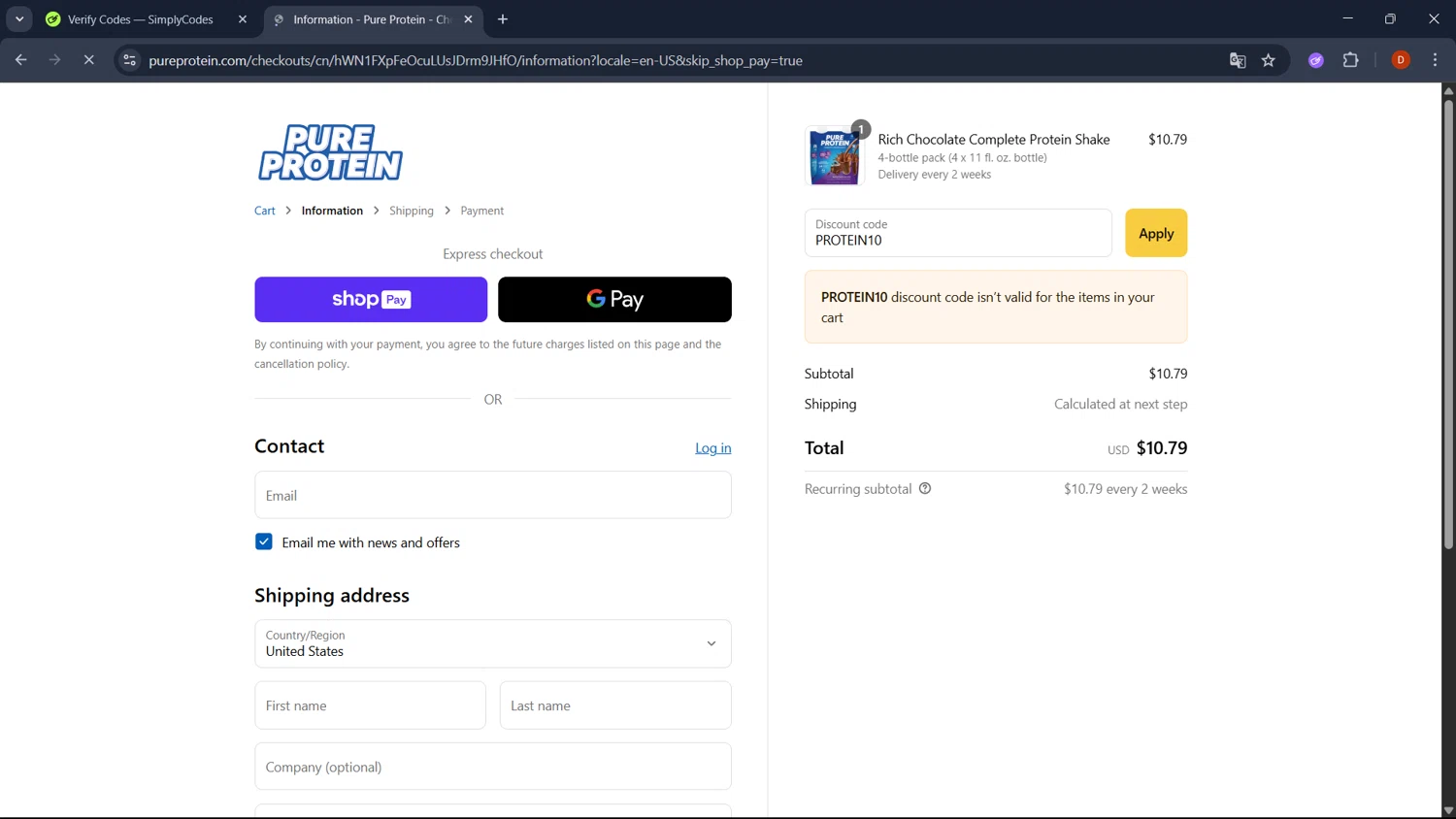Open the tab search dropdown arrow
Image resolution: width=1456 pixels, height=819 pixels.
pyautogui.click(x=19, y=19)
